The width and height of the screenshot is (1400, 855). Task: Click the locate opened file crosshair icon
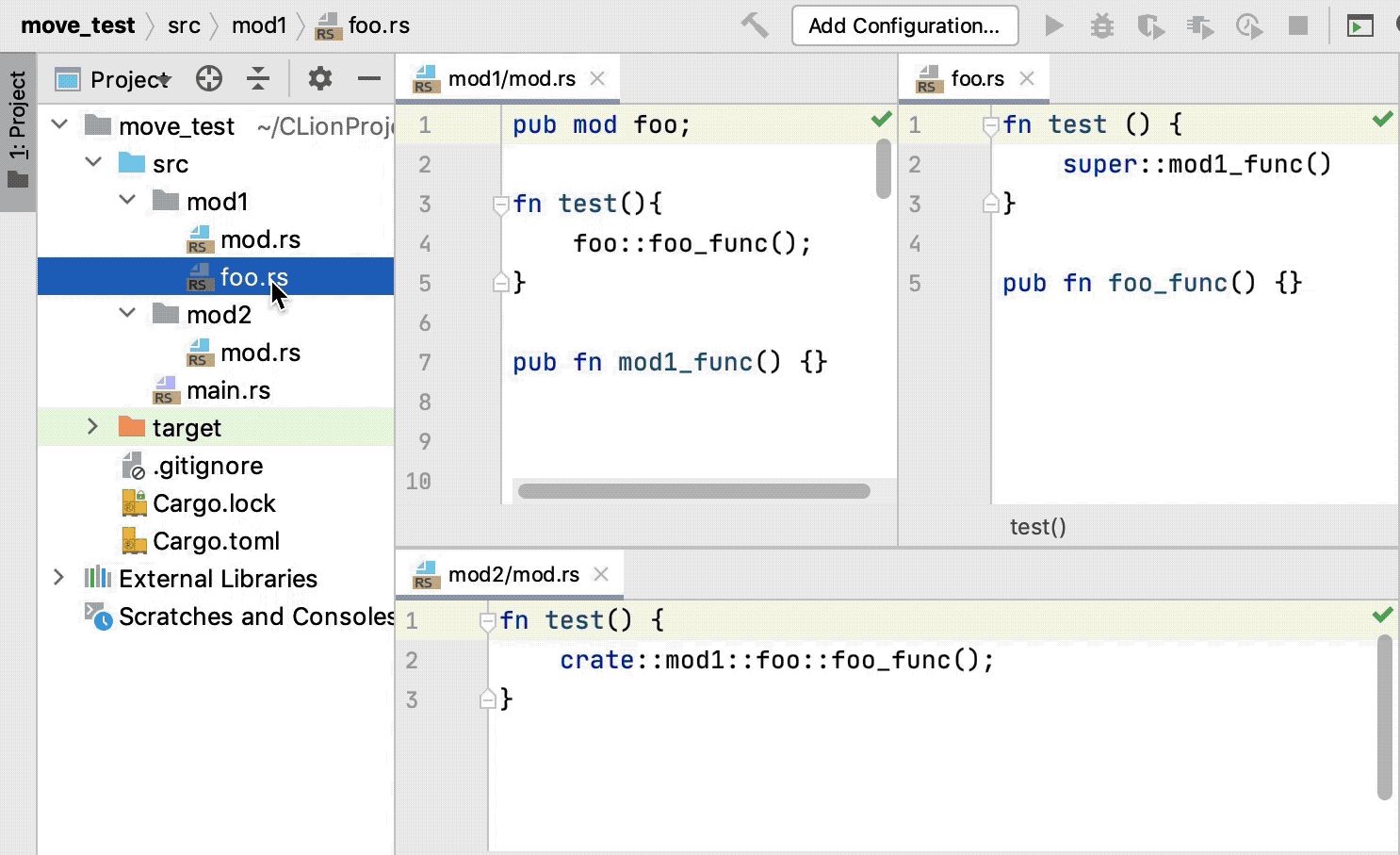[x=209, y=78]
